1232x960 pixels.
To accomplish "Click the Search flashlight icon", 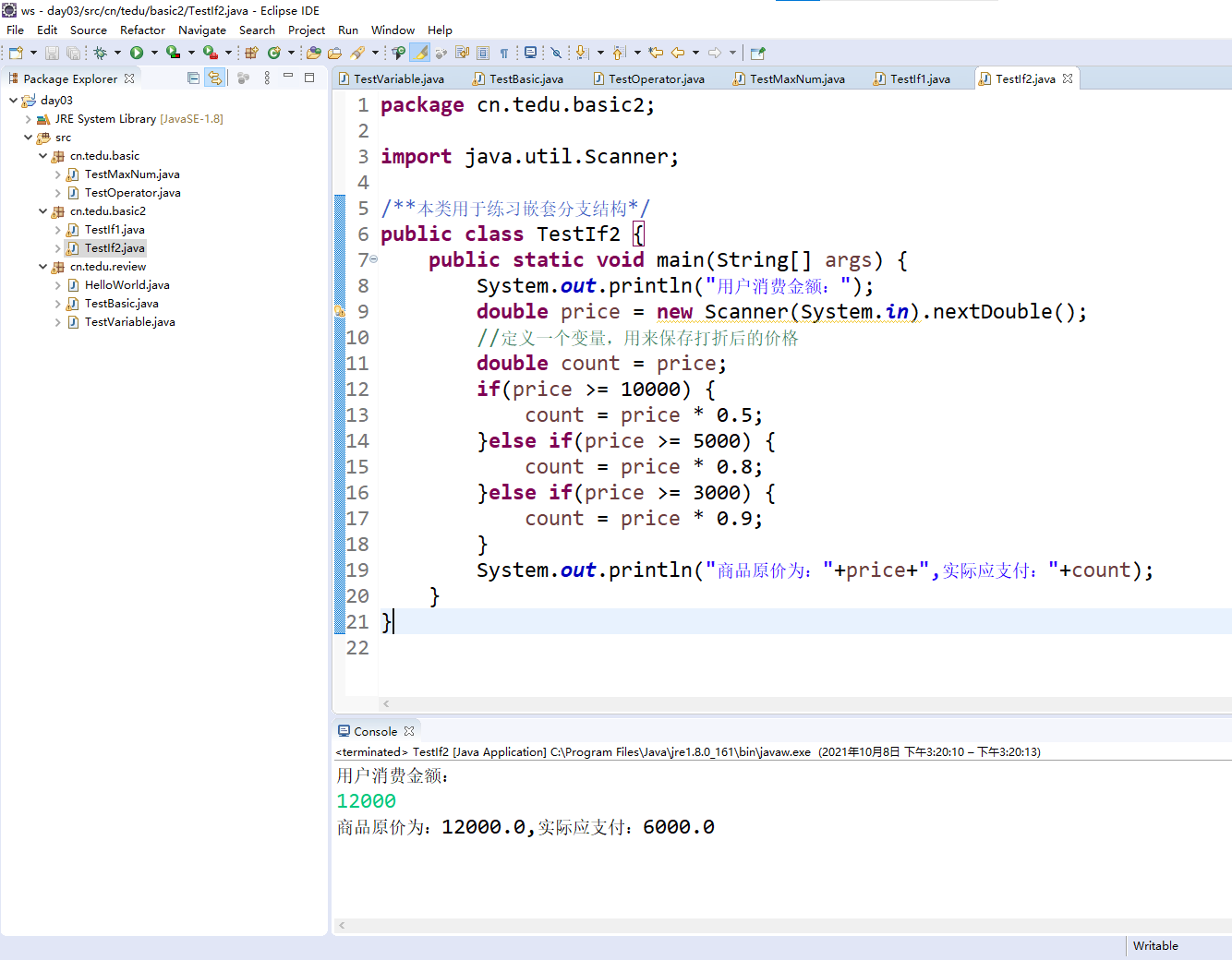I will click(356, 53).
